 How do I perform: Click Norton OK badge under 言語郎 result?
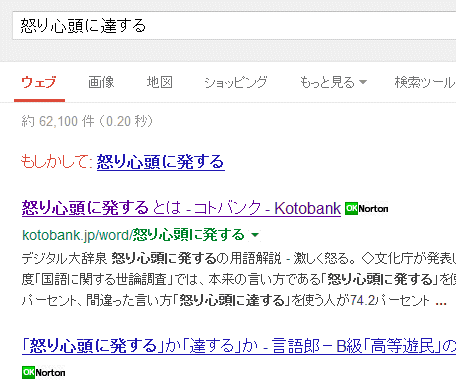[44, 372]
